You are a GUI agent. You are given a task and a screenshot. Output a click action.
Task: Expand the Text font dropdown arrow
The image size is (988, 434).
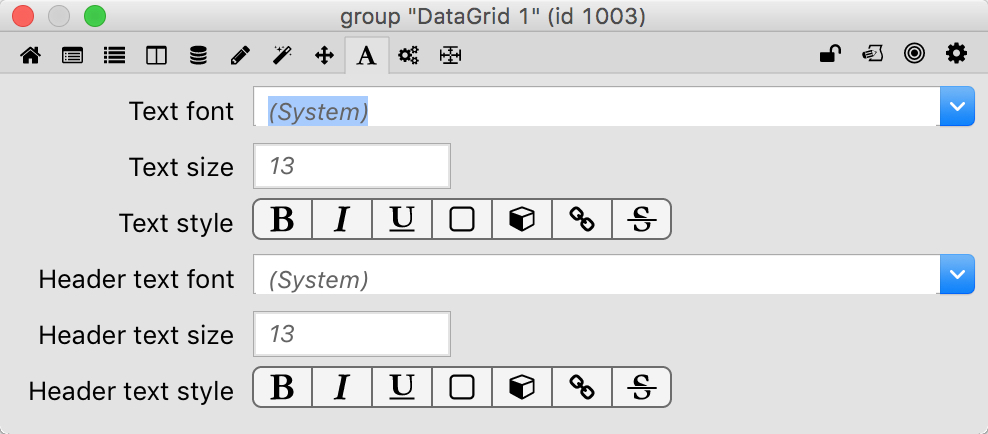coord(957,106)
